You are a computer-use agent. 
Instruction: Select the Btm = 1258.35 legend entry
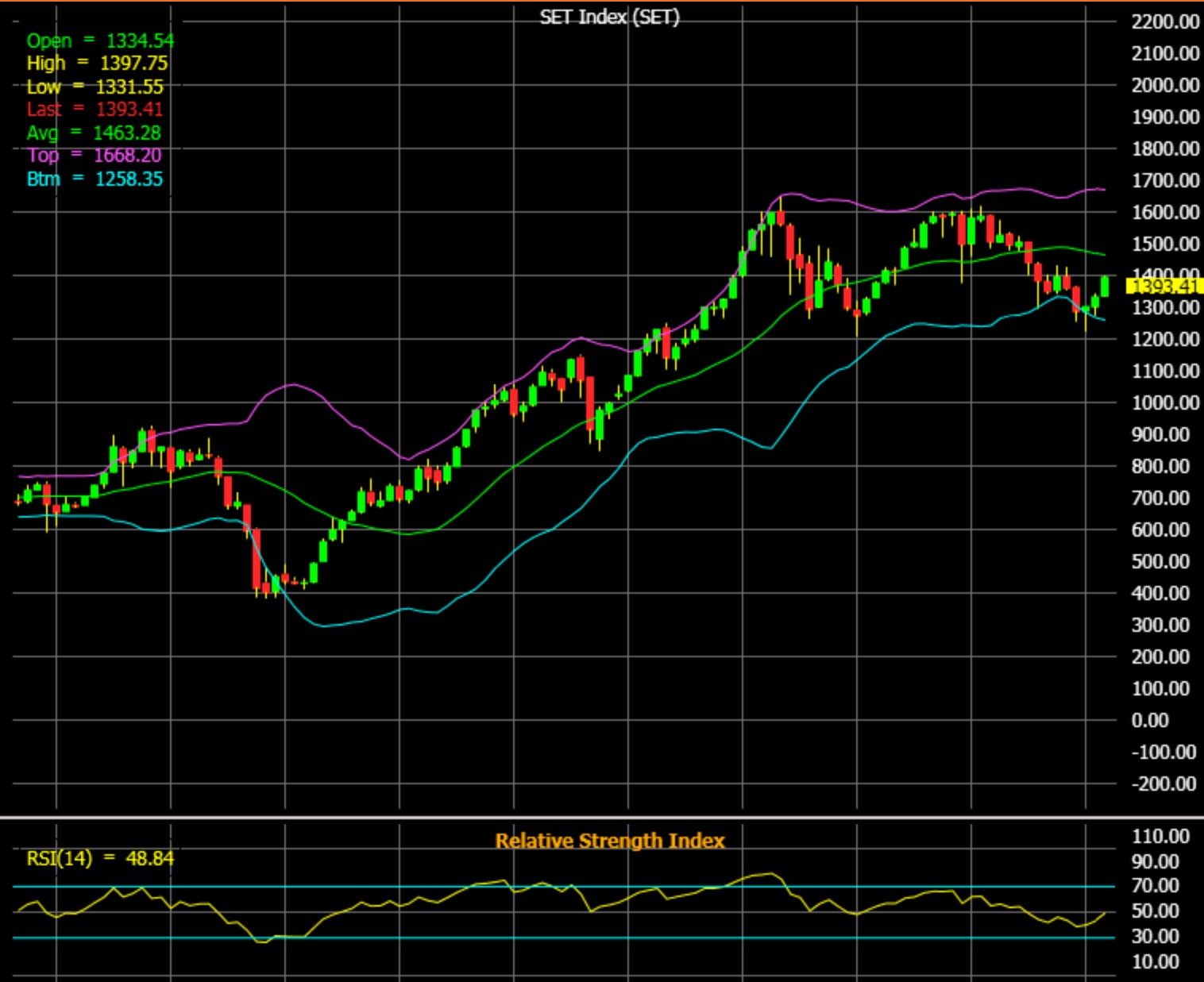click(95, 179)
